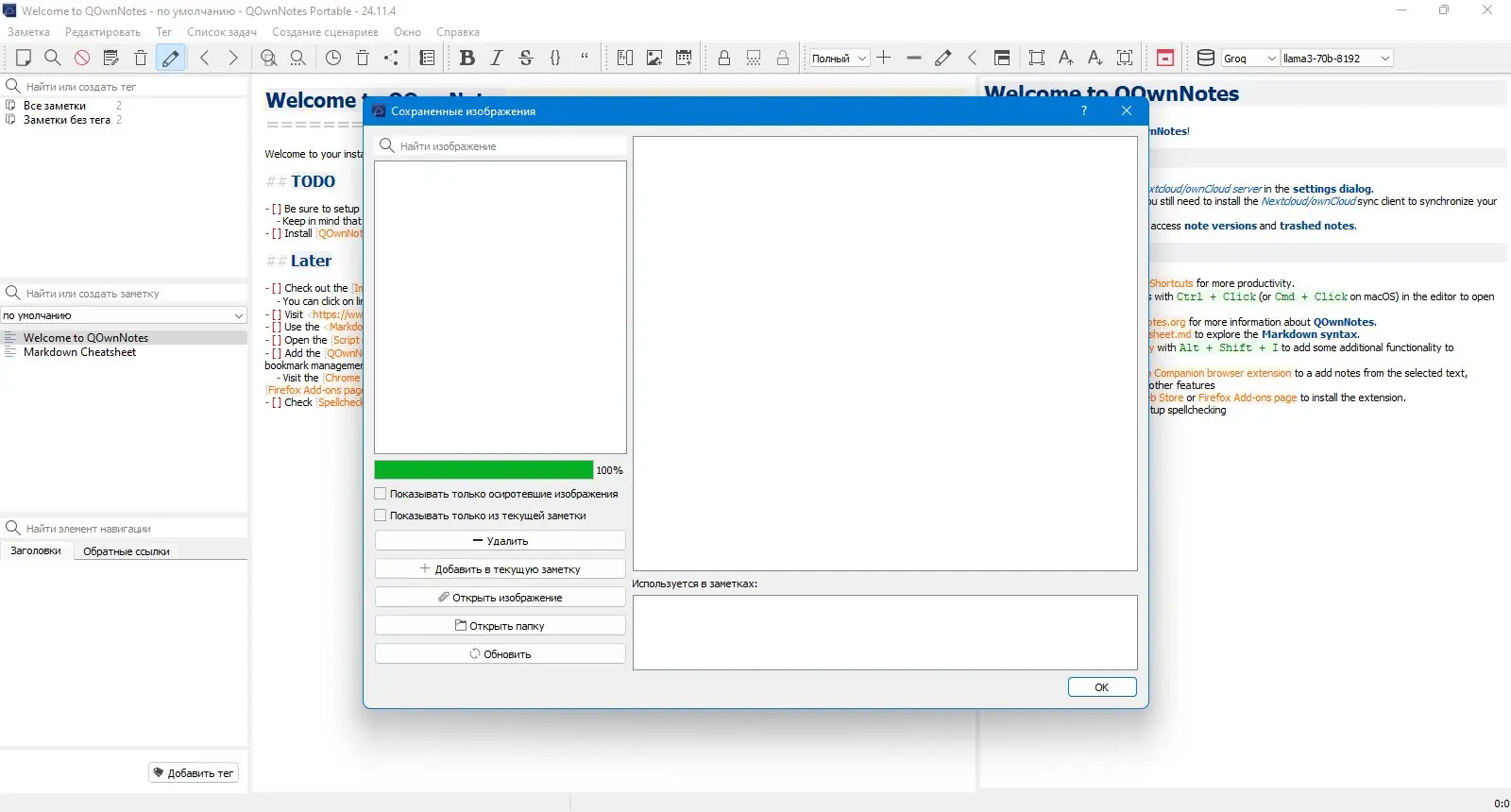
Task: Focus Найти или создать заметку field
Action: (124, 294)
